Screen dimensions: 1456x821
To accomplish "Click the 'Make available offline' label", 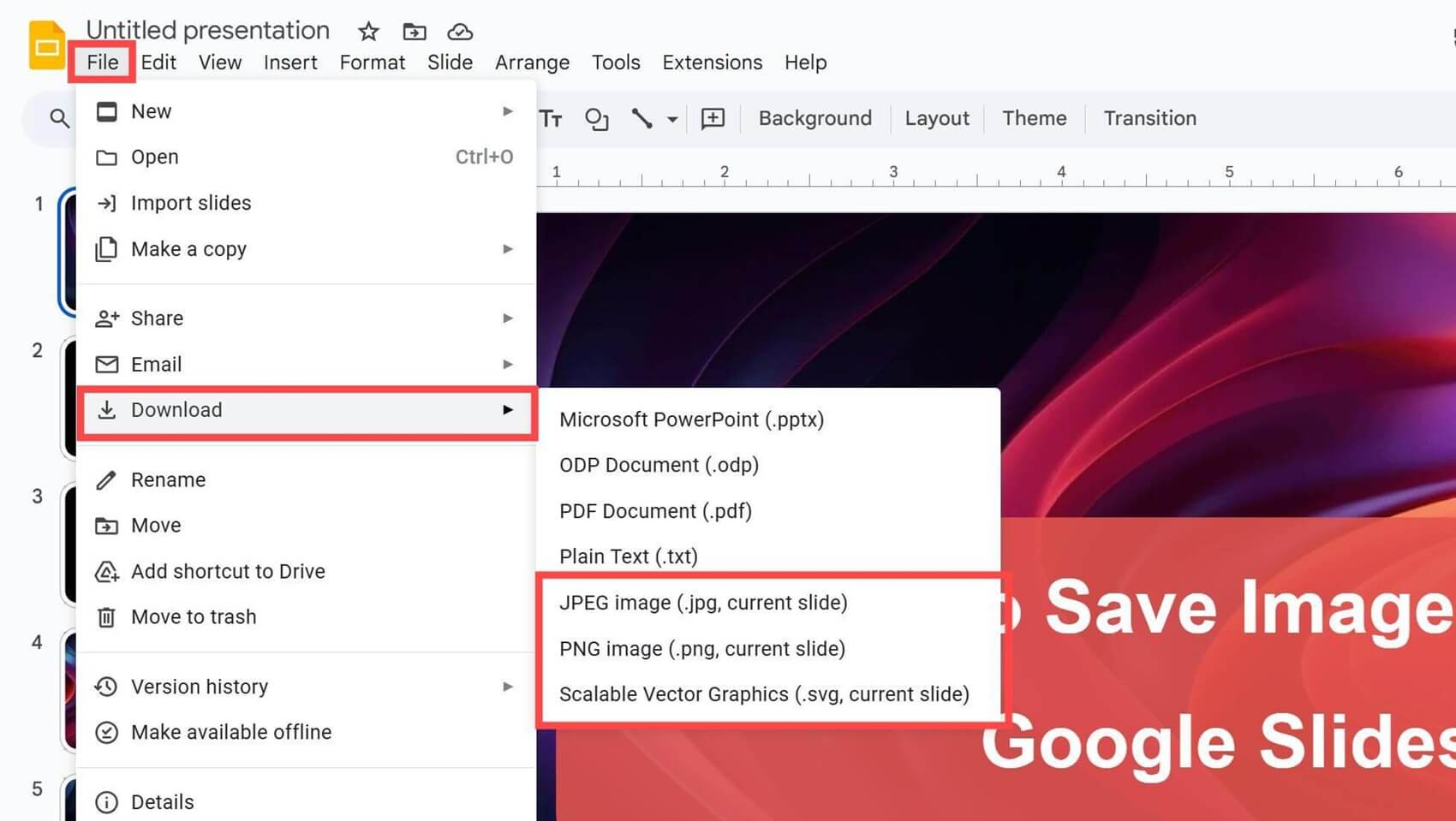I will (231, 733).
